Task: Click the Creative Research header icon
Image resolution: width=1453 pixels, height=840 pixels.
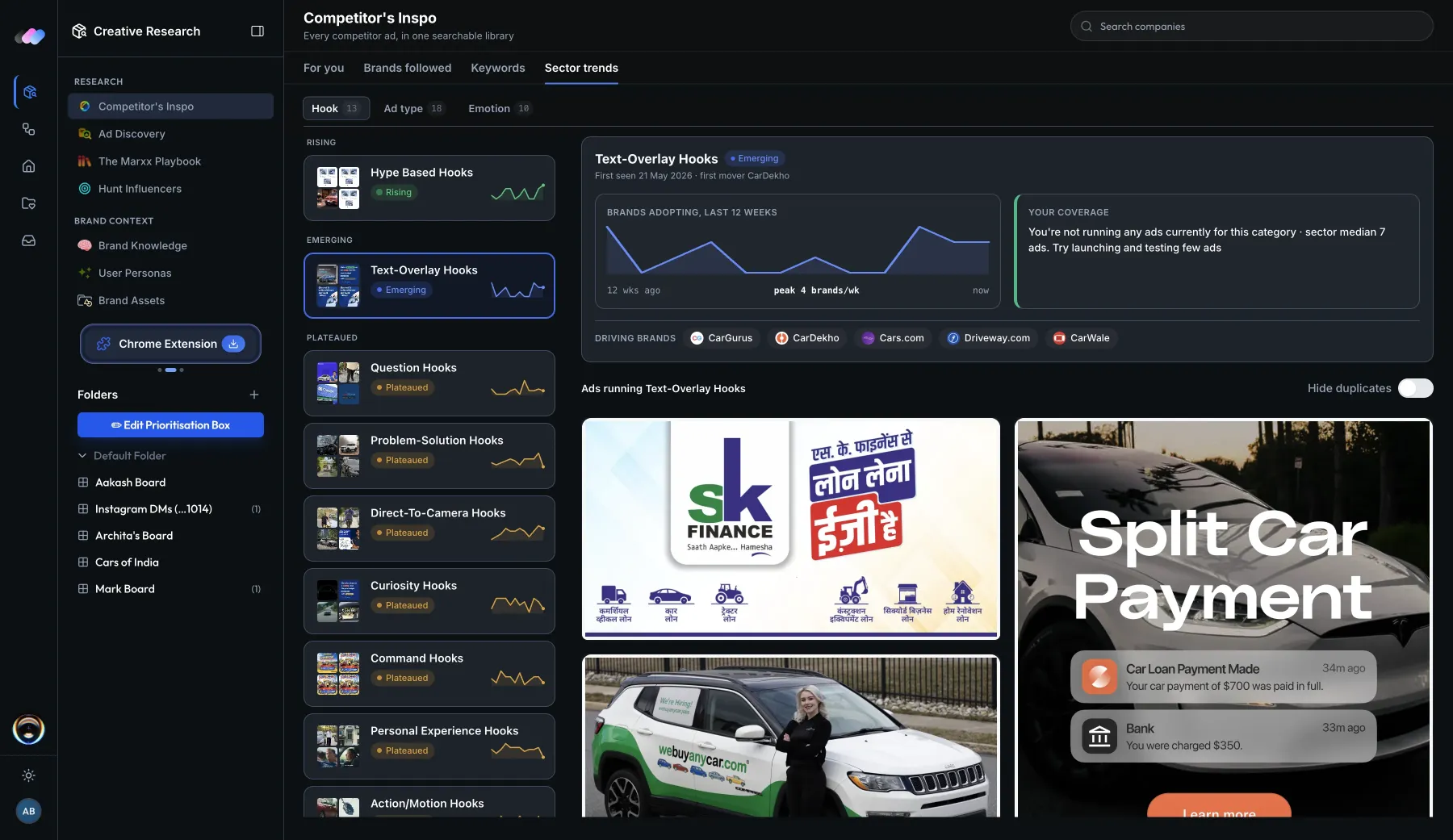Action: [x=79, y=31]
